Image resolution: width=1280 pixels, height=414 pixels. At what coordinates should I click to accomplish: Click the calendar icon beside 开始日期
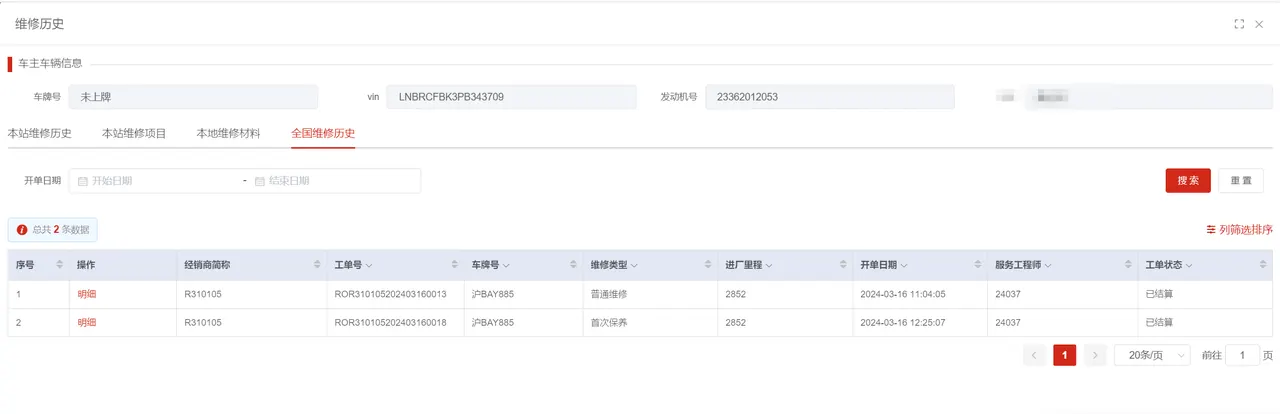[83, 181]
